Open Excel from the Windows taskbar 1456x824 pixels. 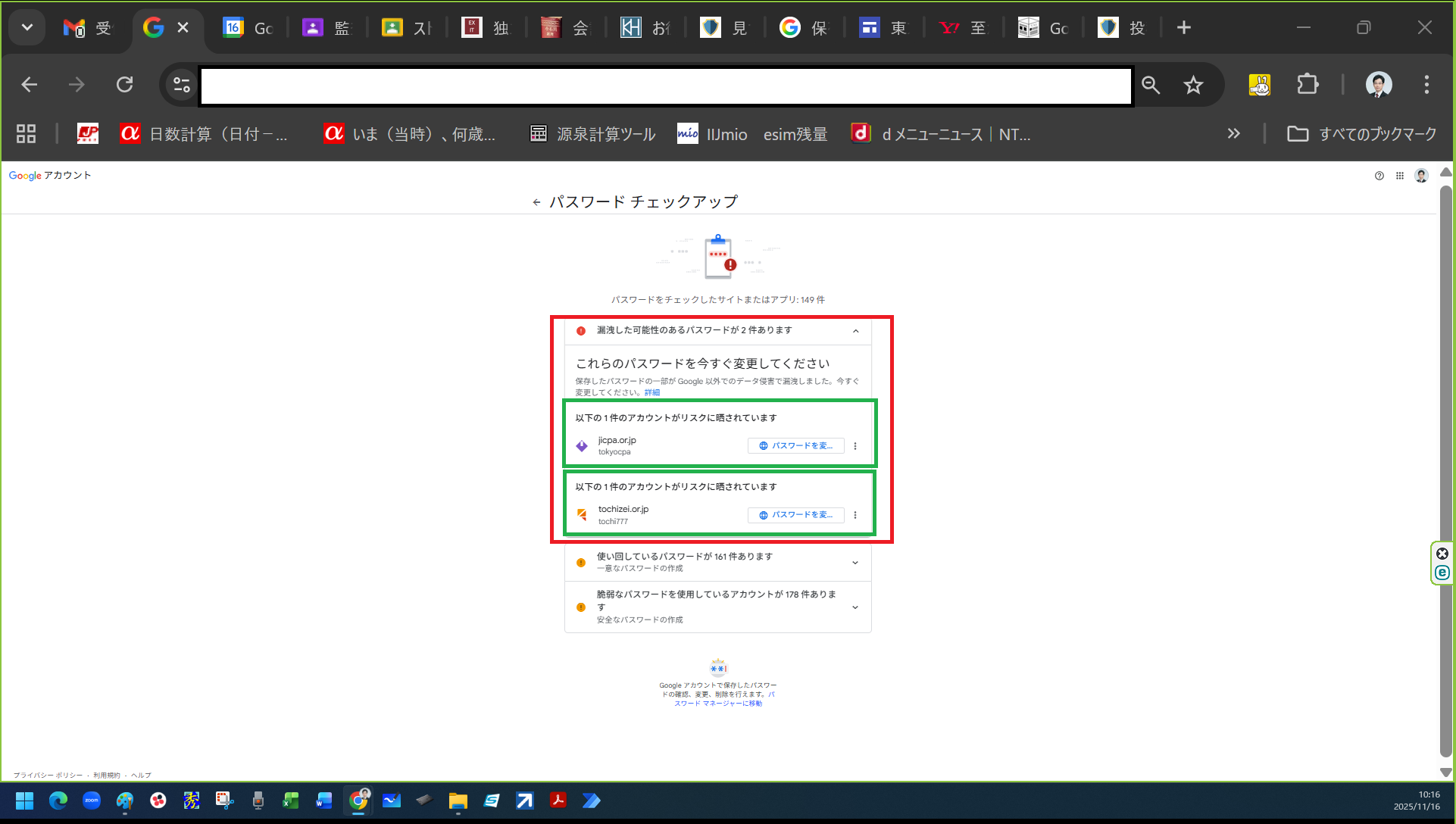pyautogui.click(x=291, y=801)
